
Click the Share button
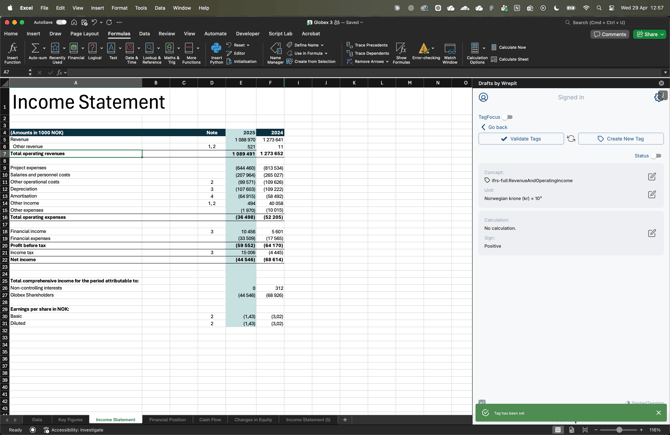649,34
